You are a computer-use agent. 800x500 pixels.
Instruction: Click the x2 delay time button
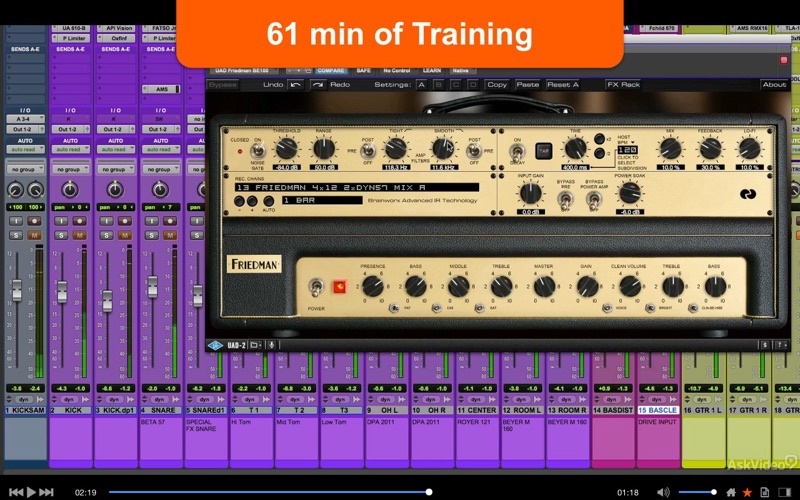pos(599,139)
